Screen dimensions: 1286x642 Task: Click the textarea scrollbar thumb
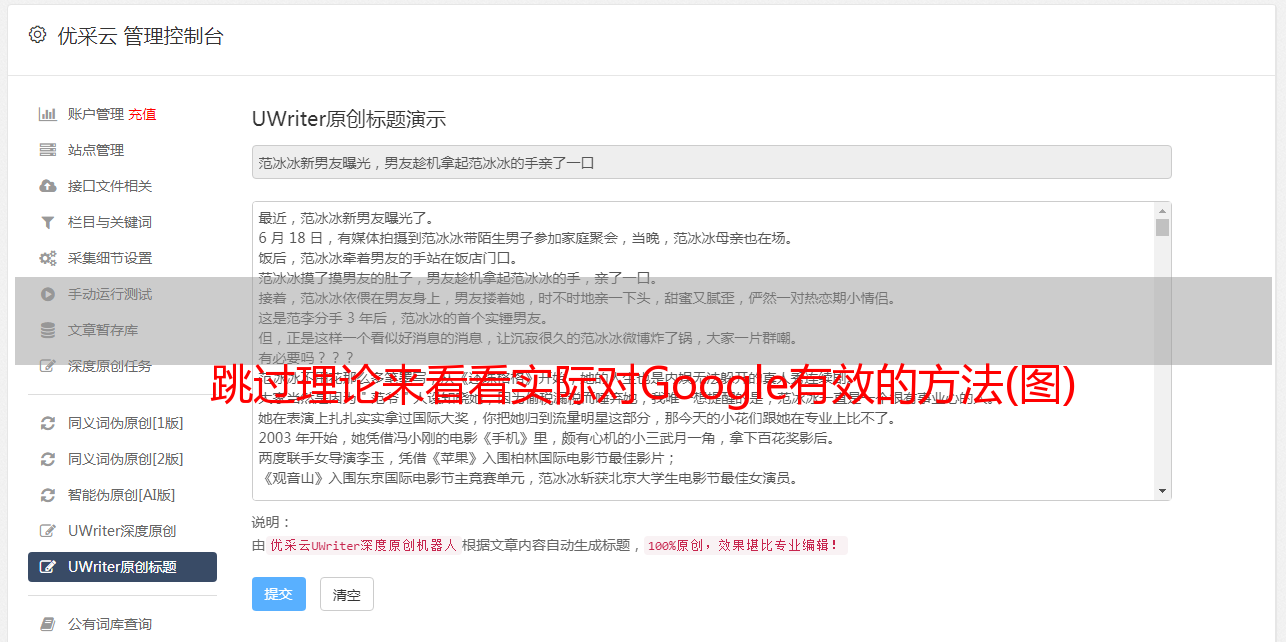(1162, 227)
